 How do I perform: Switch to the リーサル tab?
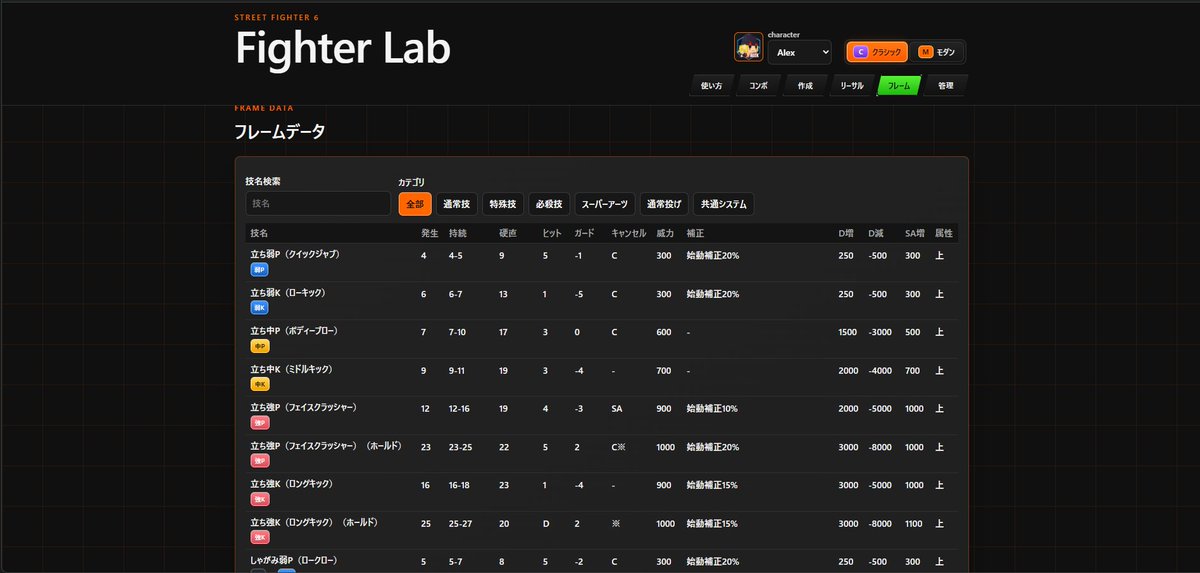[852, 86]
